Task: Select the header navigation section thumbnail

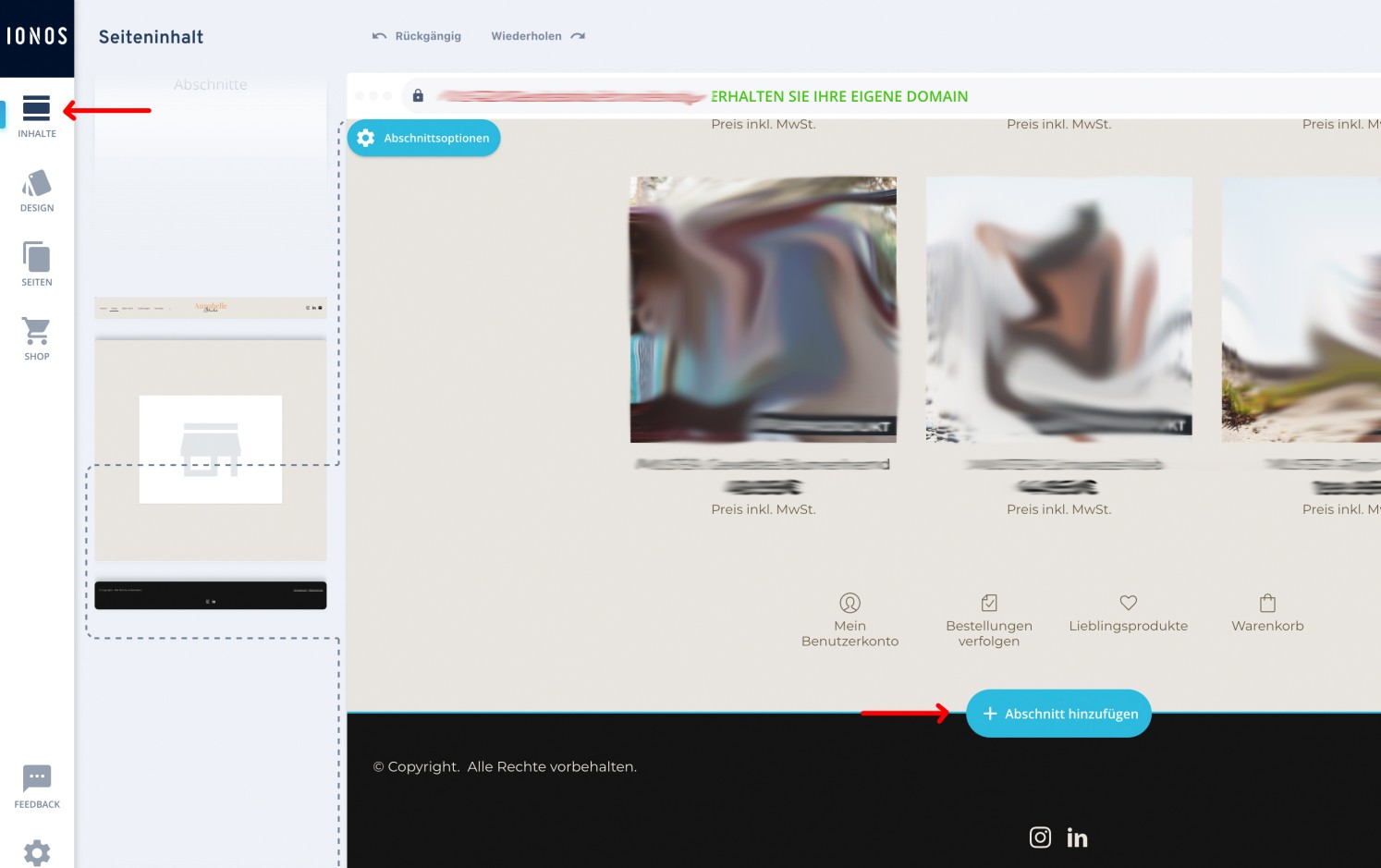Action: click(x=211, y=308)
